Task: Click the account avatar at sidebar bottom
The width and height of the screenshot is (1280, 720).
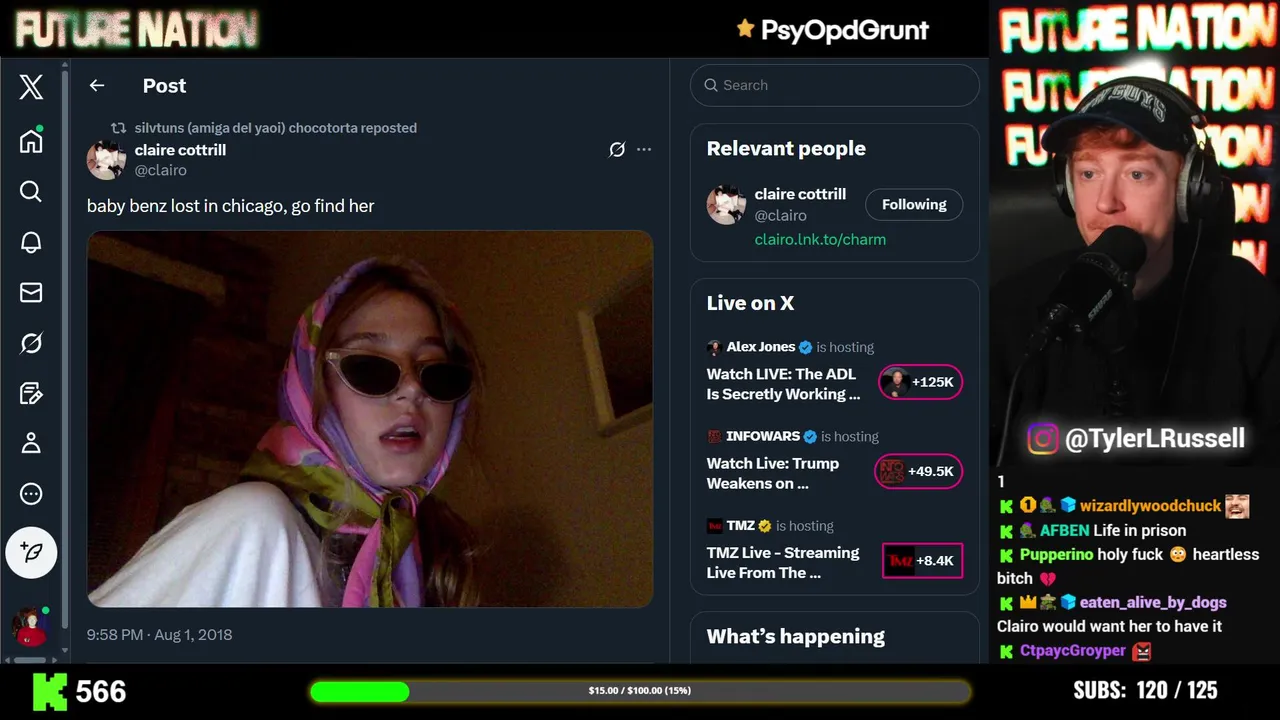Action: (x=31, y=627)
